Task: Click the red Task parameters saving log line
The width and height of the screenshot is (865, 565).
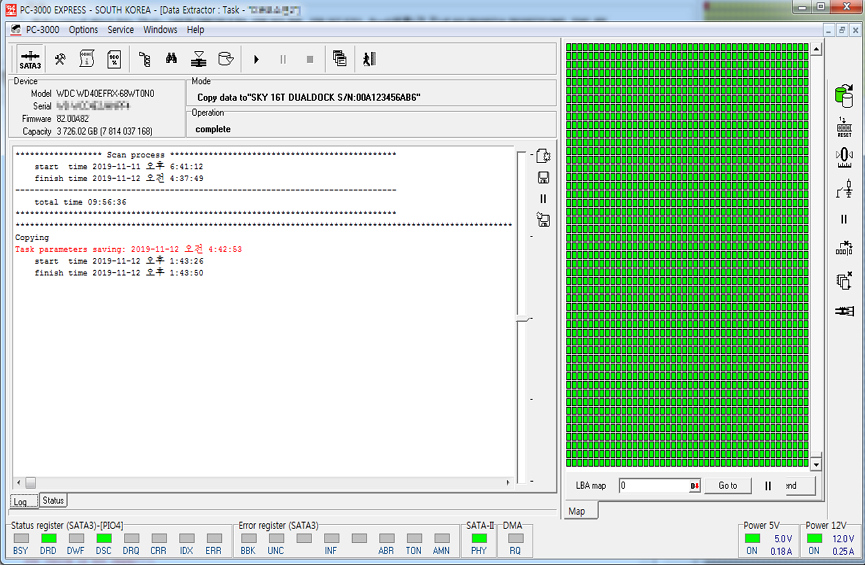Action: coord(128,249)
